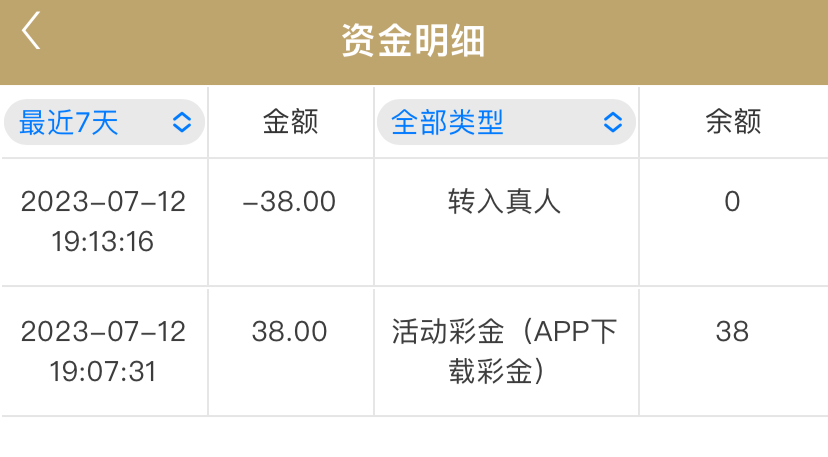
Task: Tap the balance value 0
Action: pos(732,202)
